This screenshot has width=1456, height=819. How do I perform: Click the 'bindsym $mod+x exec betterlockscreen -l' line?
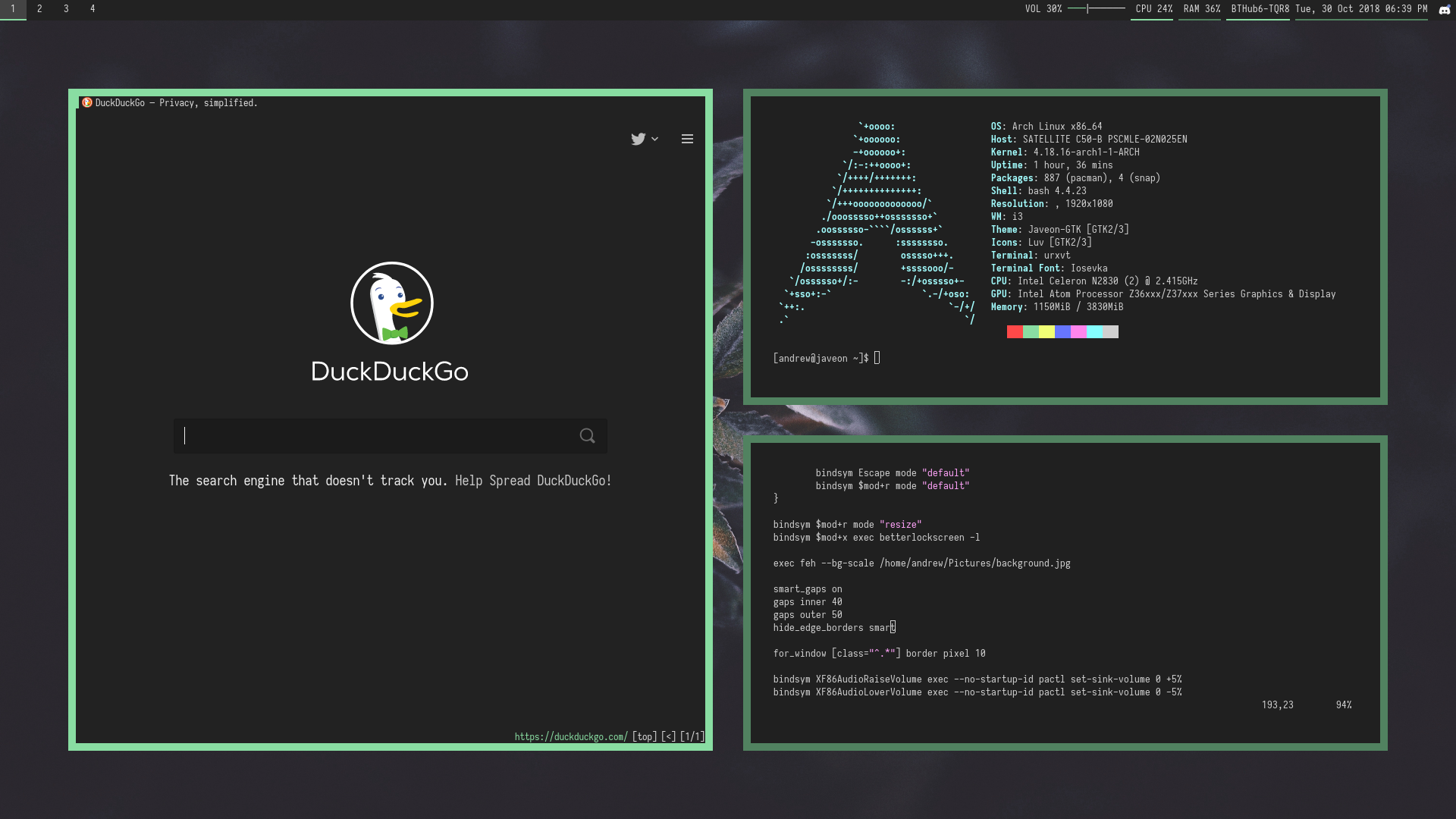(877, 538)
